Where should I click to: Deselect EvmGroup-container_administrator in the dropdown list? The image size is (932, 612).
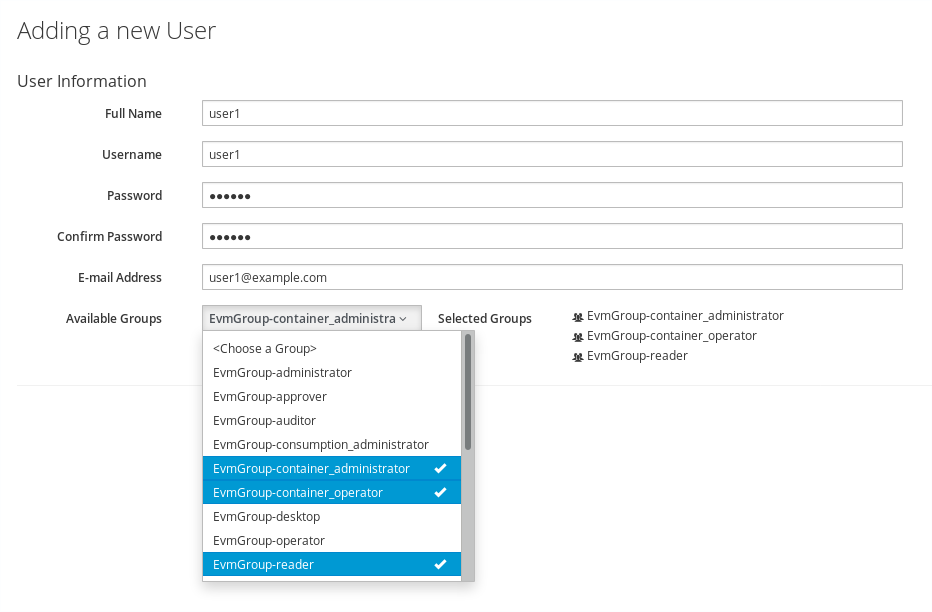(311, 469)
